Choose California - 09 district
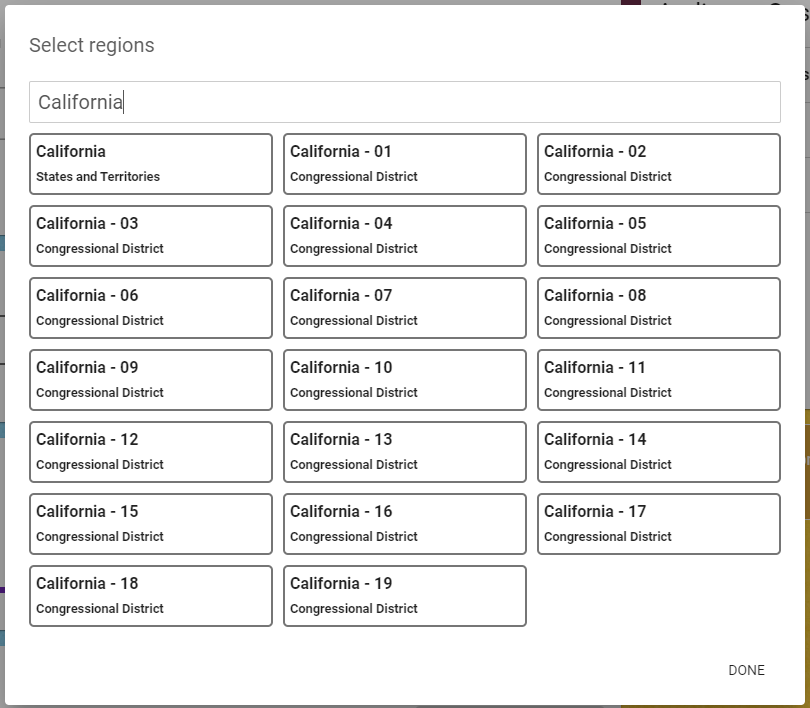This screenshot has width=810, height=708. click(x=151, y=380)
